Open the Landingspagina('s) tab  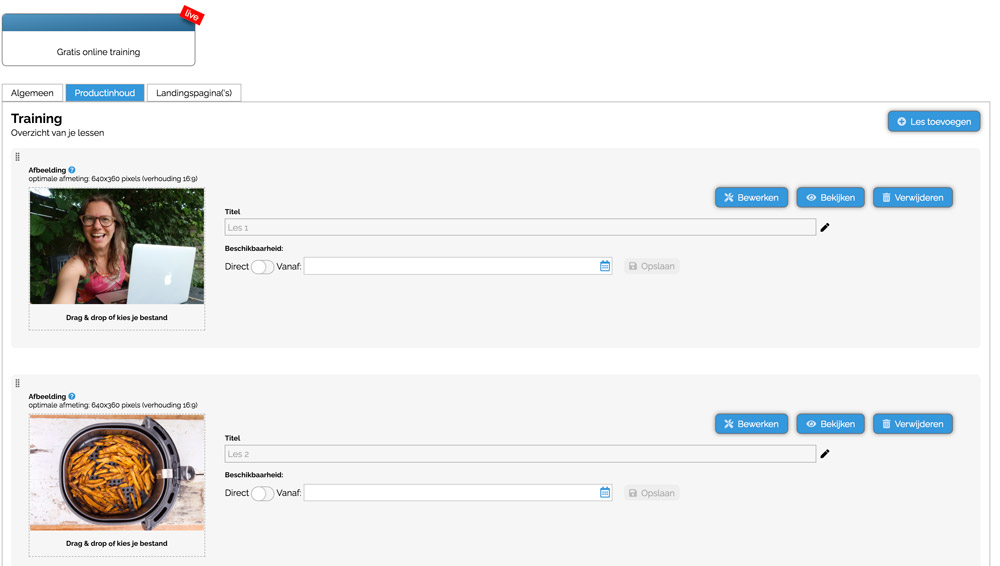click(194, 93)
